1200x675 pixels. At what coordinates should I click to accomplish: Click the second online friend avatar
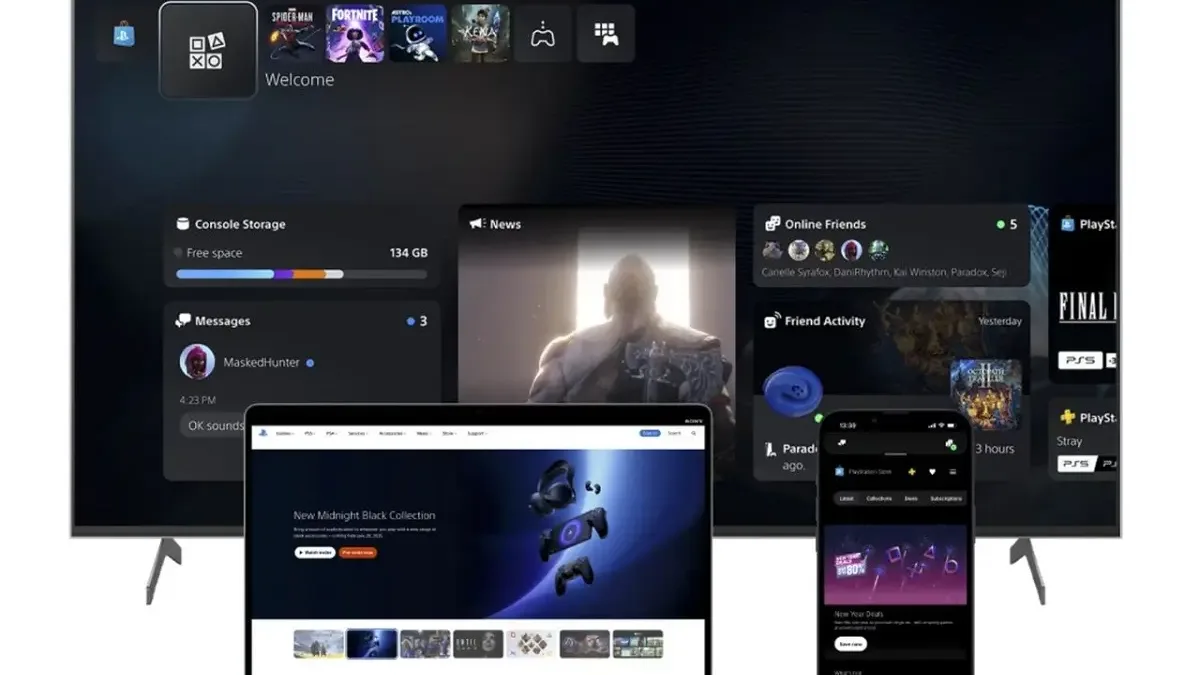799,250
